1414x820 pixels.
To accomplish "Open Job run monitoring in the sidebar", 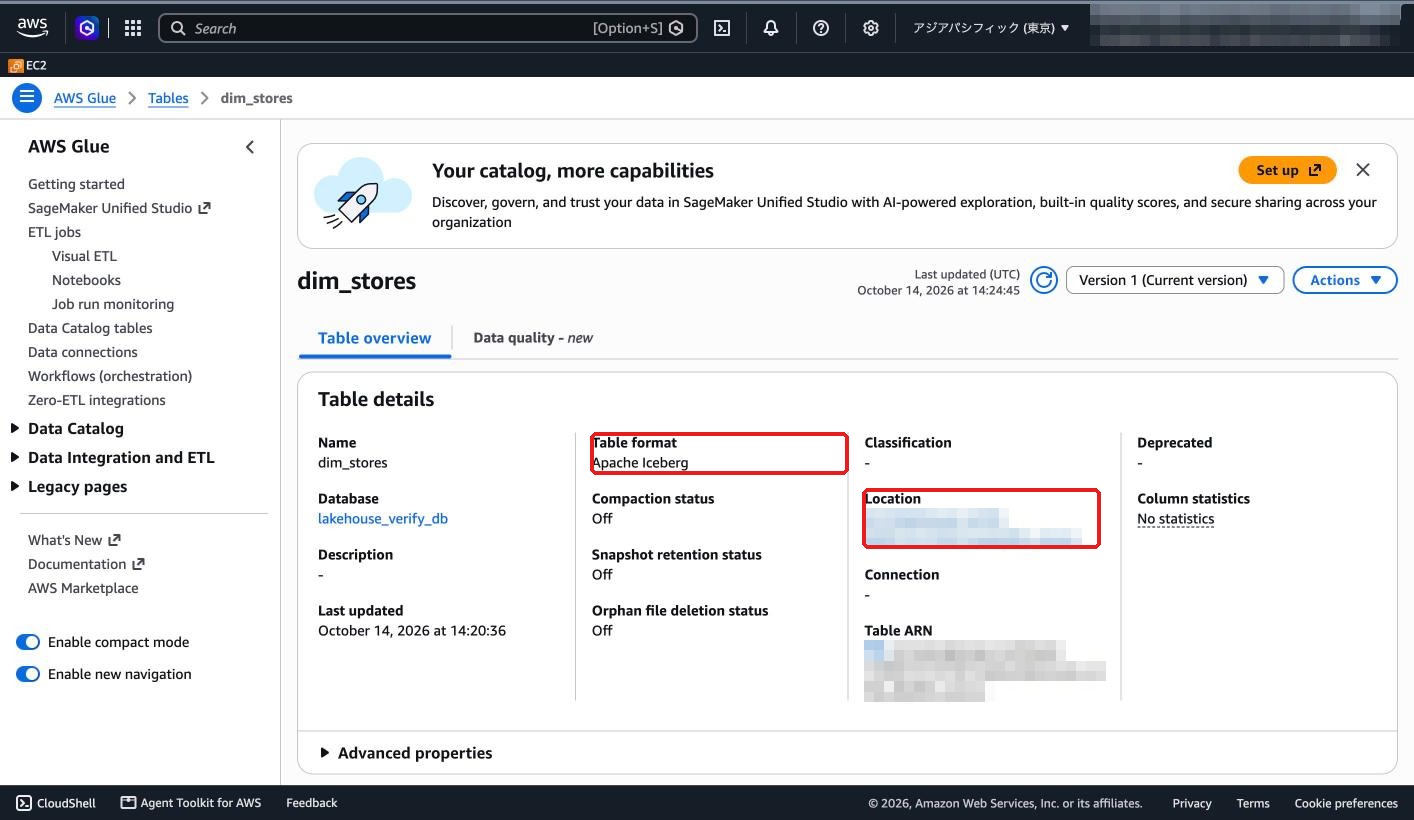I will [x=113, y=304].
